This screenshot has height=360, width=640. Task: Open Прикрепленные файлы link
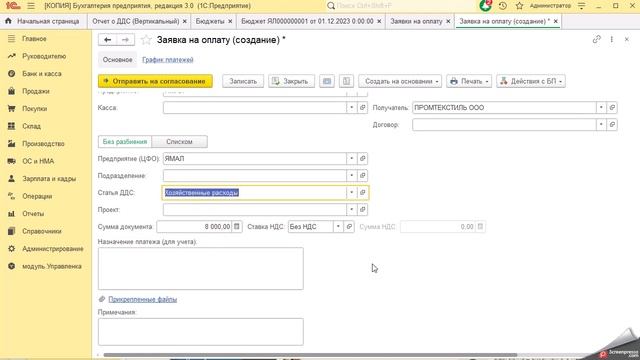tap(142, 300)
